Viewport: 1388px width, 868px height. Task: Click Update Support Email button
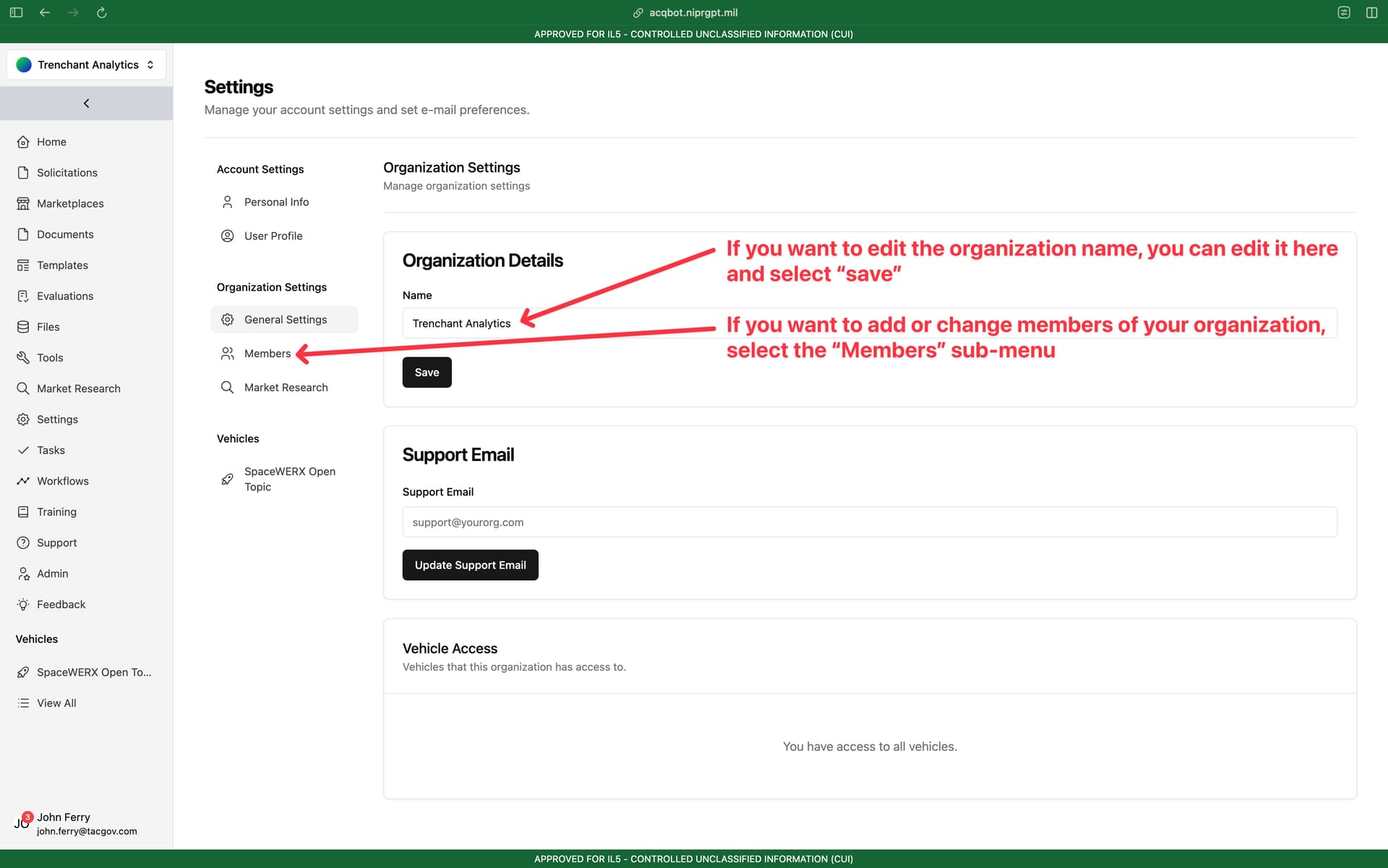coord(470,565)
